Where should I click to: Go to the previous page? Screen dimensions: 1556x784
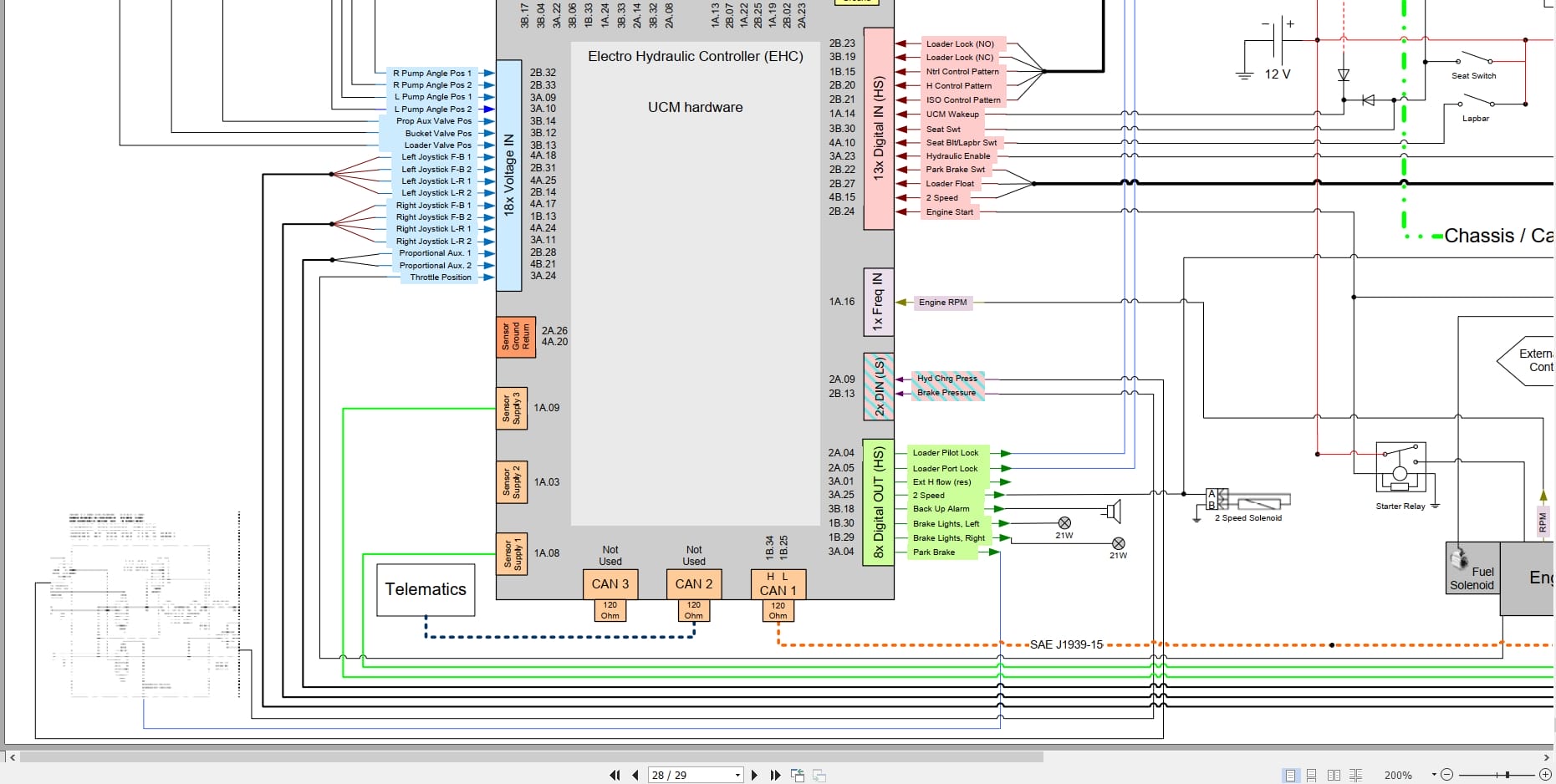click(x=635, y=775)
